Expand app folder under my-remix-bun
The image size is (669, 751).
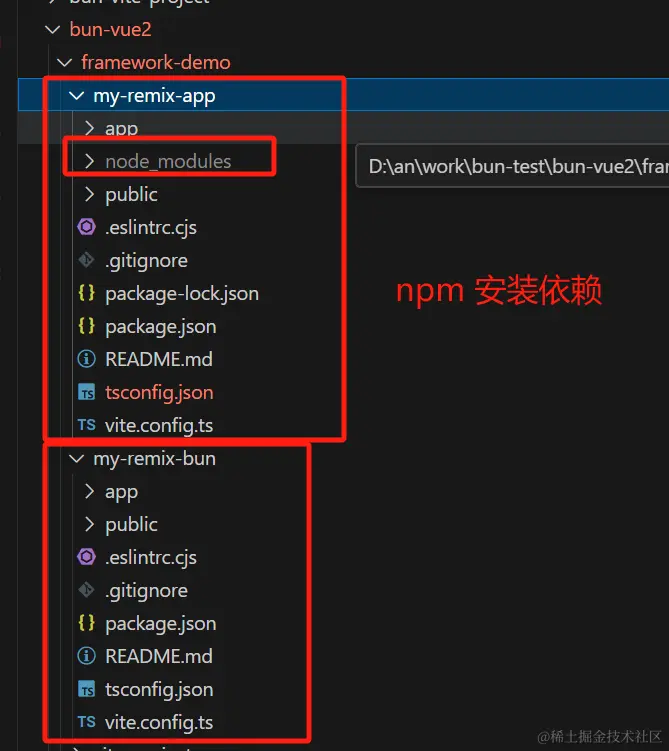[x=89, y=491]
